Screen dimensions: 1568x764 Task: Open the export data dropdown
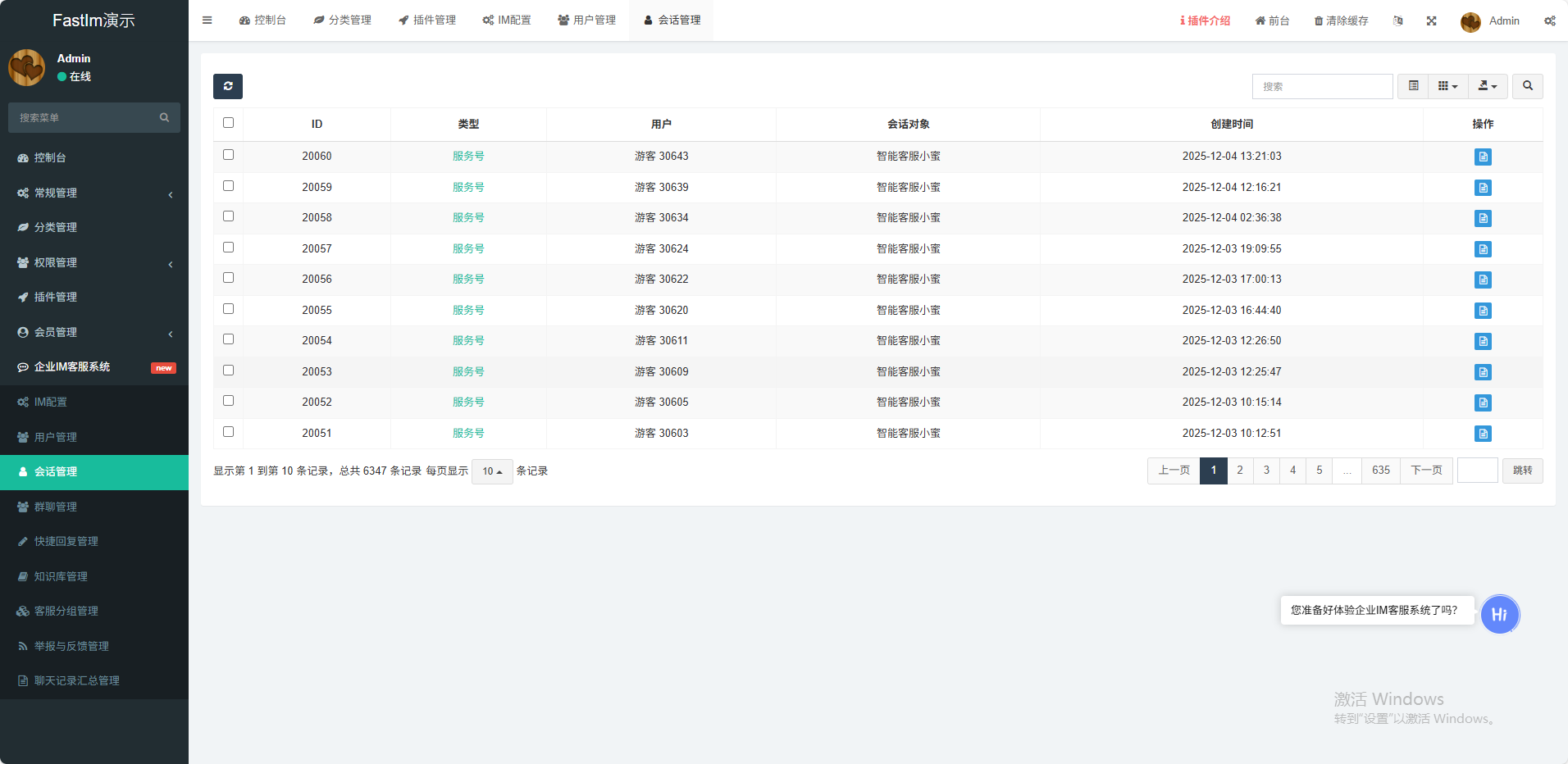[x=1487, y=86]
